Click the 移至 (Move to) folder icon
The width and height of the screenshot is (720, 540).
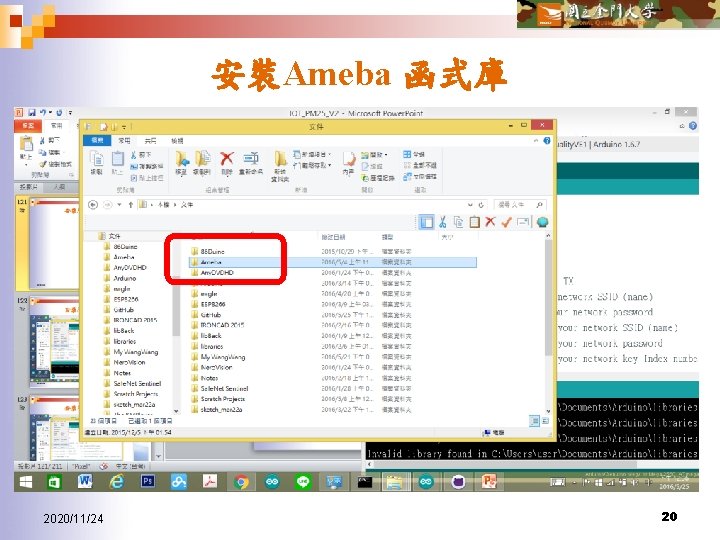[x=182, y=163]
